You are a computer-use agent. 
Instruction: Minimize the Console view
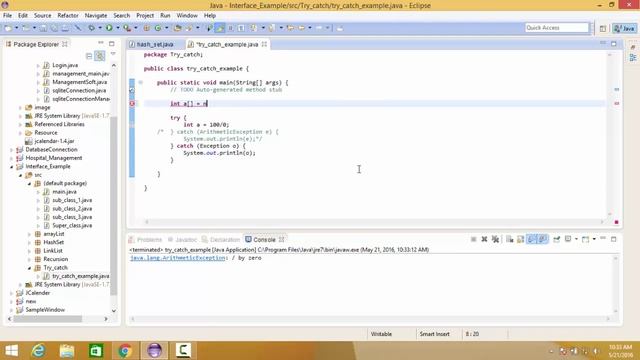point(603,239)
